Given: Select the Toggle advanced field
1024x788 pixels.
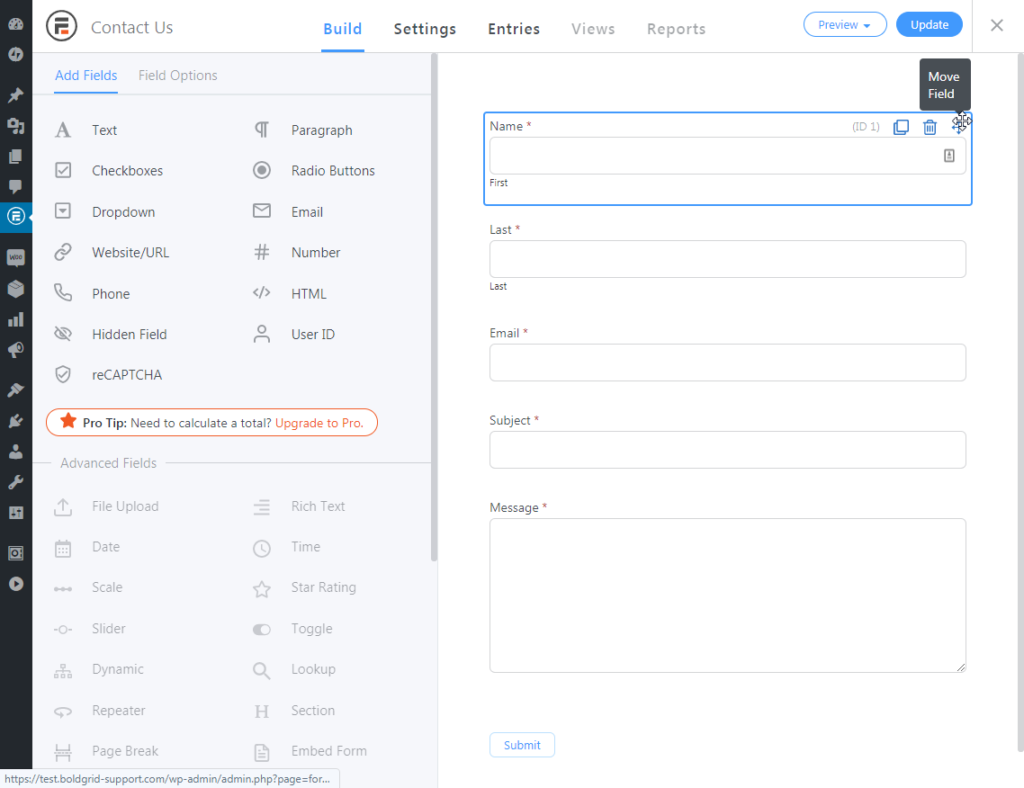Looking at the screenshot, I should tap(311, 629).
